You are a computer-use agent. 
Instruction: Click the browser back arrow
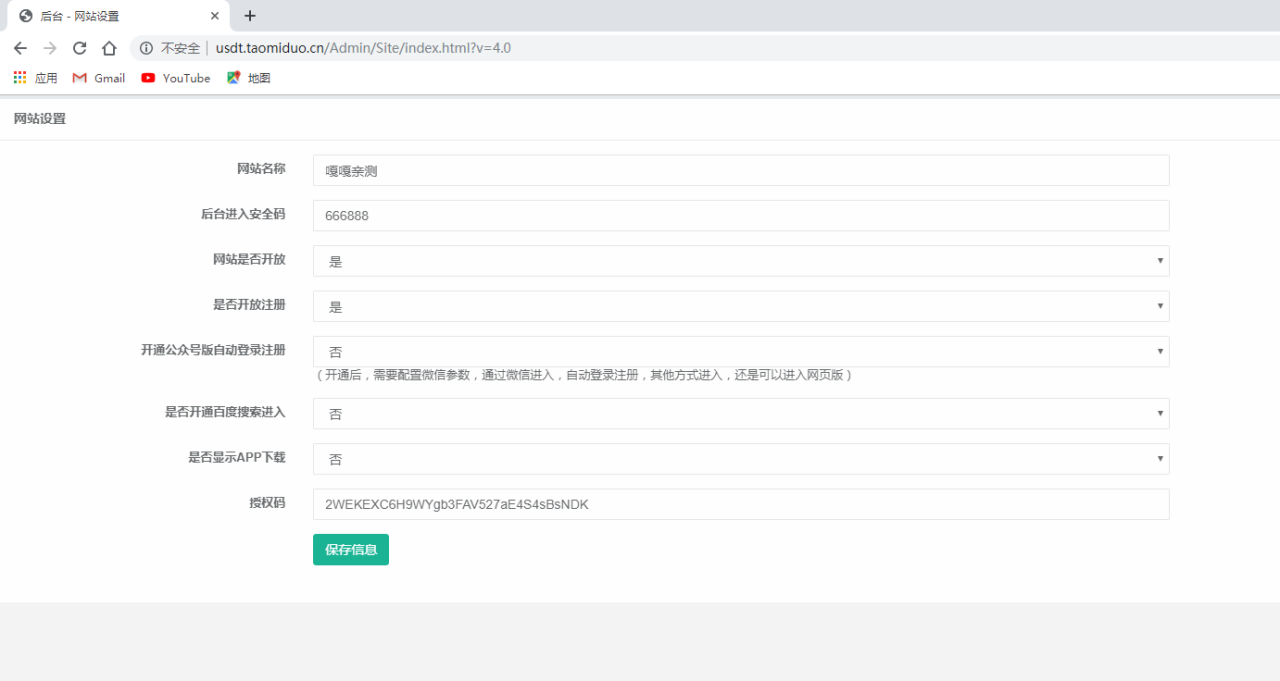(x=20, y=48)
